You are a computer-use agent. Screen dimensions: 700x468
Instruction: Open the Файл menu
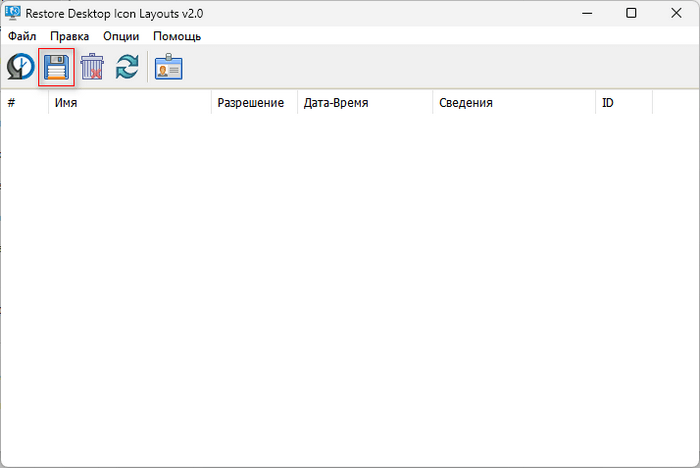(22, 36)
